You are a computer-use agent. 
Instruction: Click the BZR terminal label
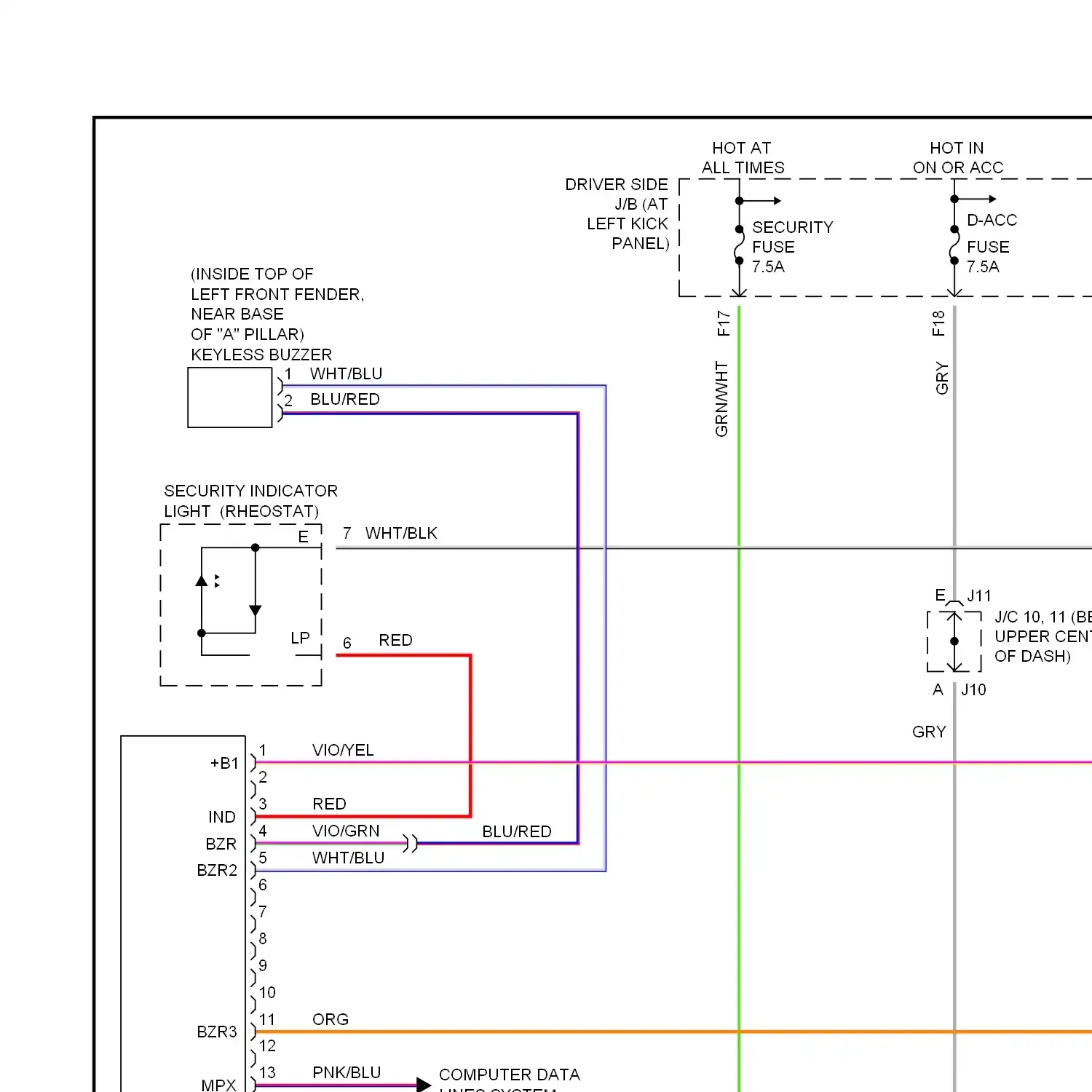(221, 844)
